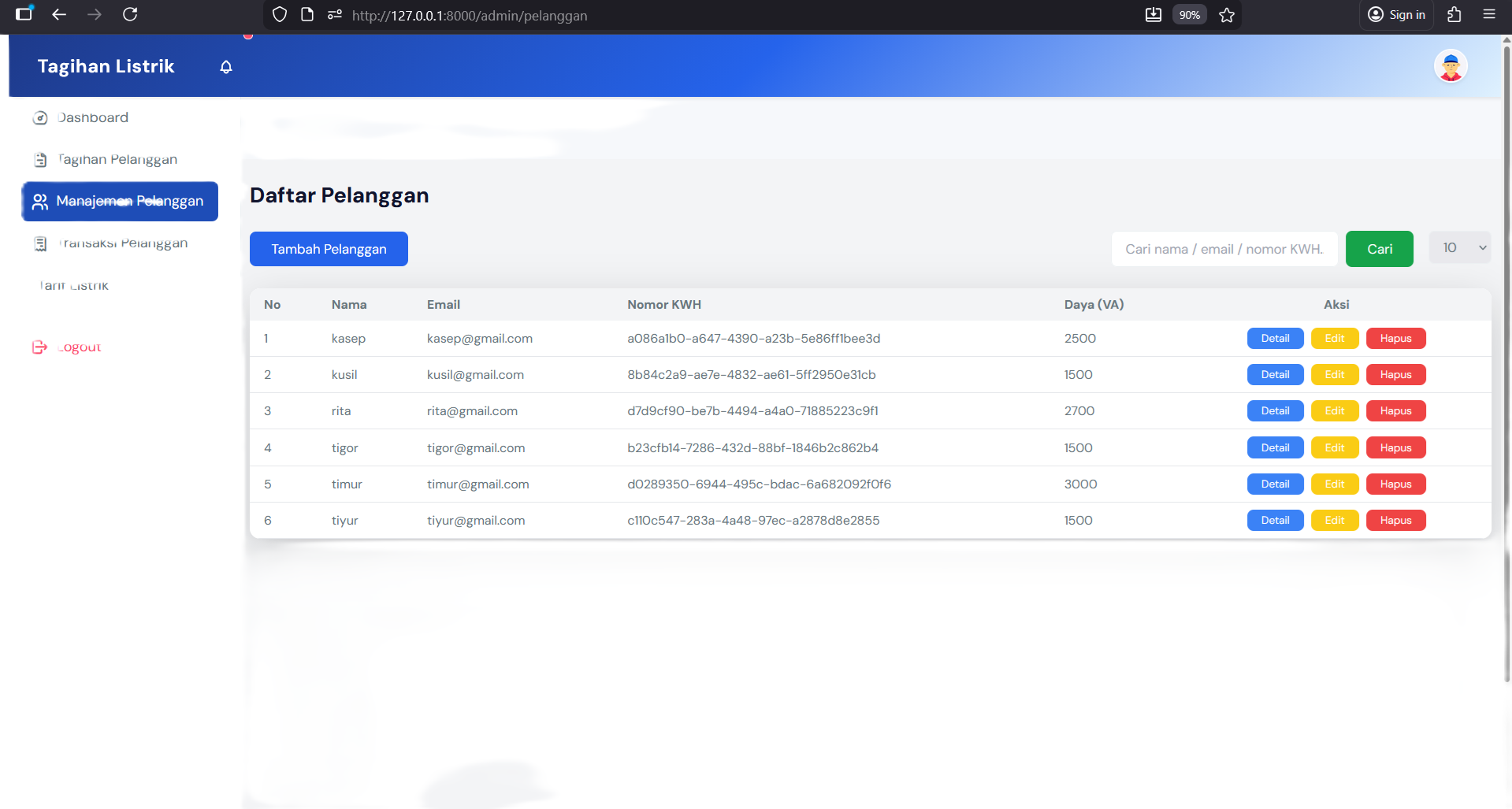Delete customer tigor with Hapus
Viewport: 1512px width, 809px height.
point(1395,448)
